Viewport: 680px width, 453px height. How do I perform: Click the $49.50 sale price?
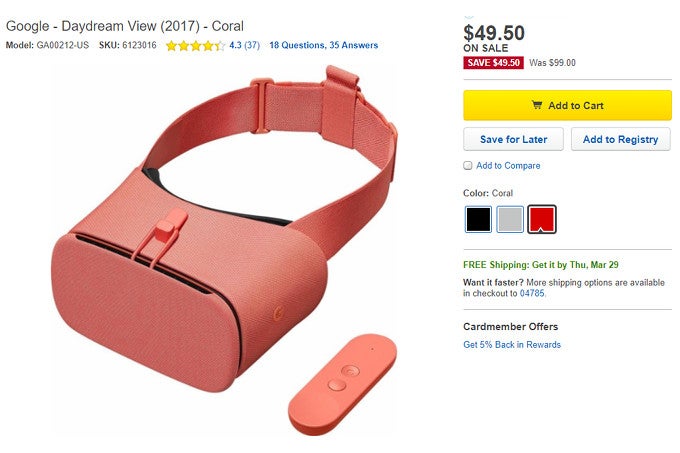click(494, 33)
